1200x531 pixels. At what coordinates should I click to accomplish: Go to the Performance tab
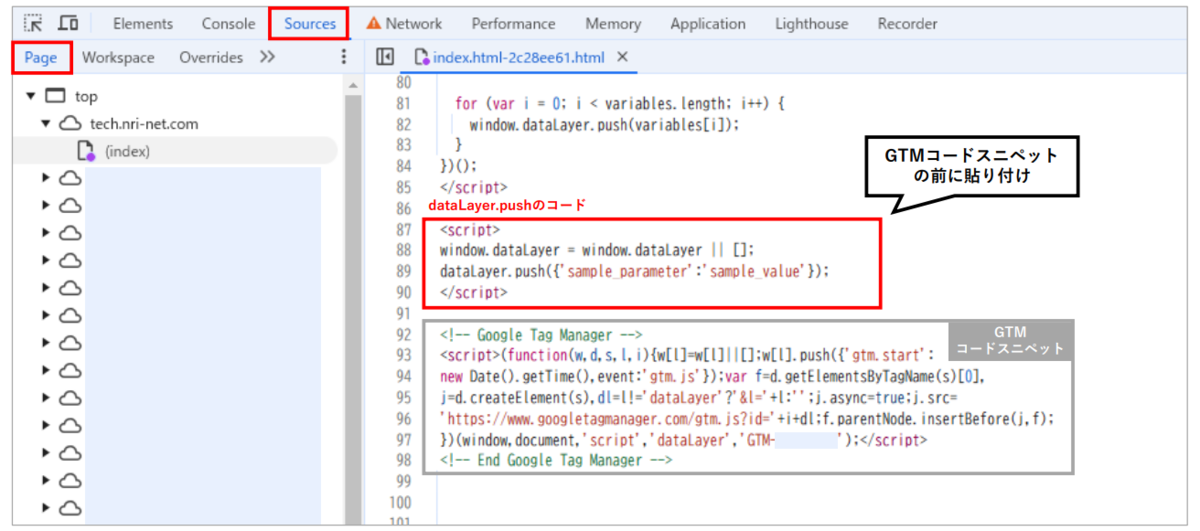[x=513, y=23]
